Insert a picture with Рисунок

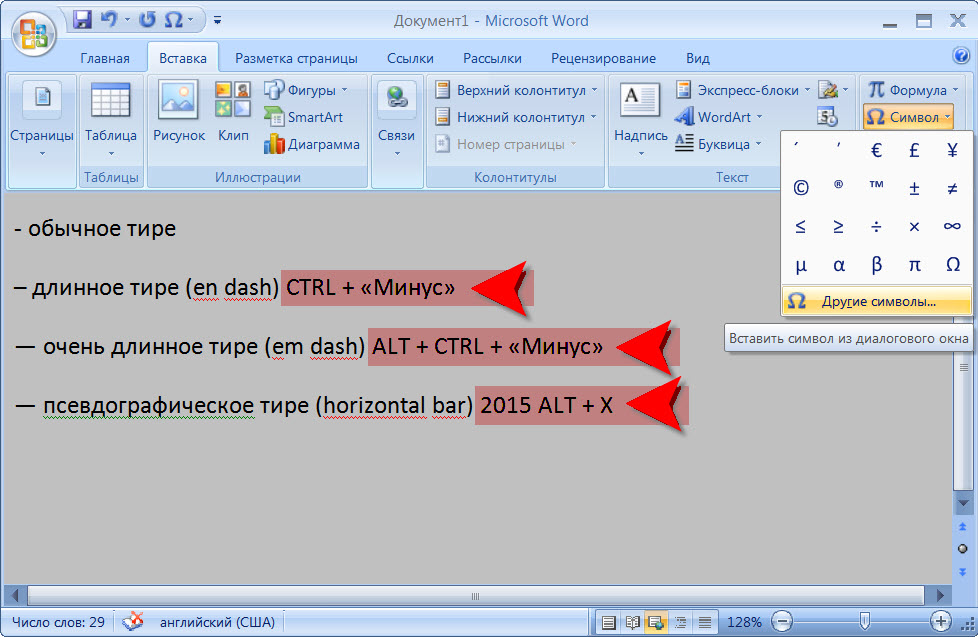[178, 112]
